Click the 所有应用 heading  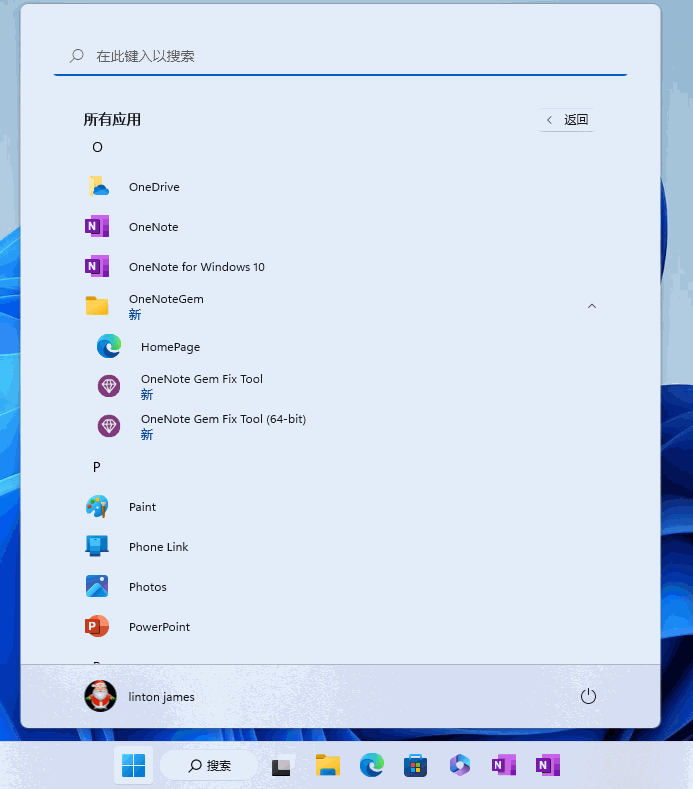112,120
